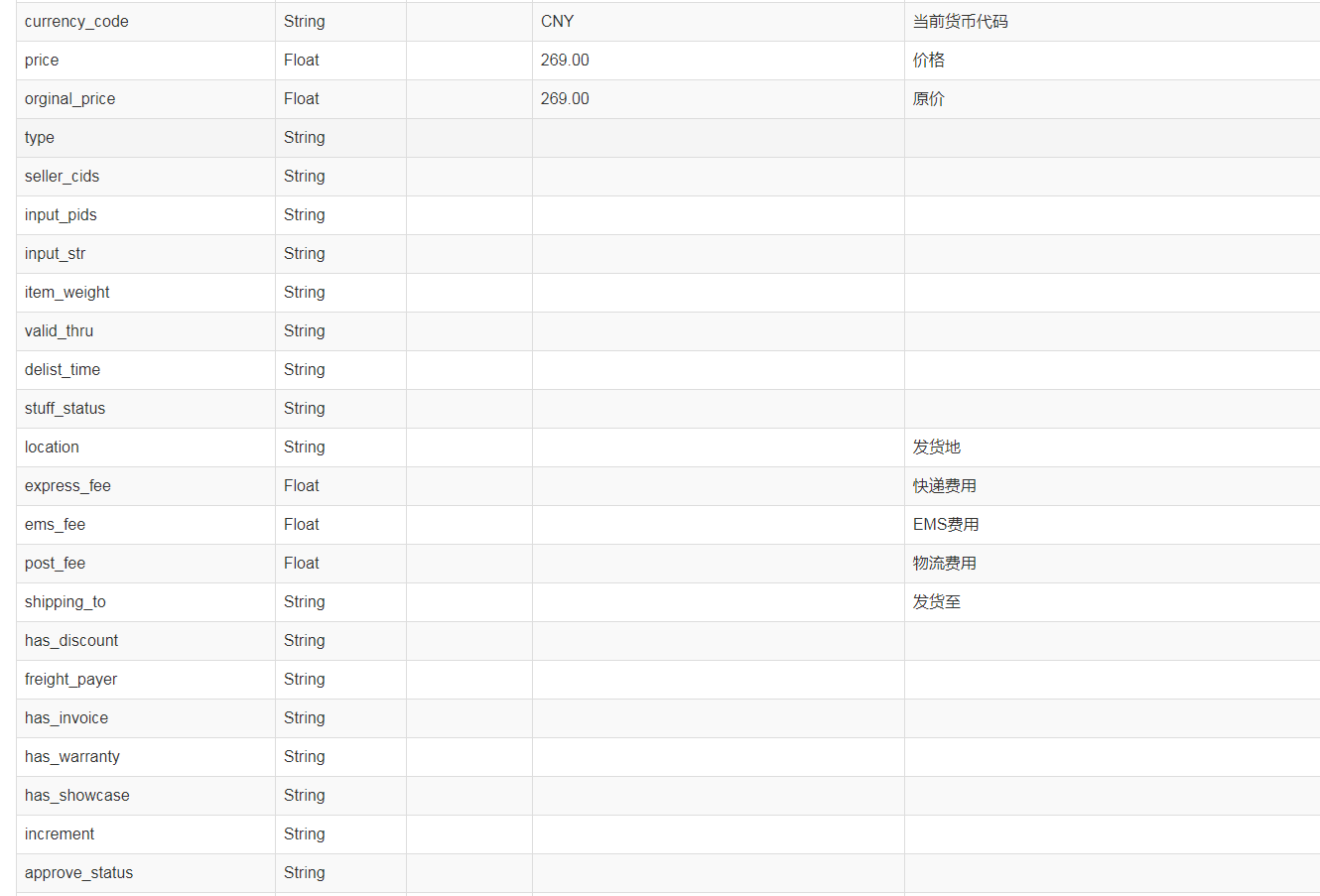Image resolution: width=1320 pixels, height=896 pixels.
Task: Select the has_warranty field name
Action: pyautogui.click(x=72, y=757)
